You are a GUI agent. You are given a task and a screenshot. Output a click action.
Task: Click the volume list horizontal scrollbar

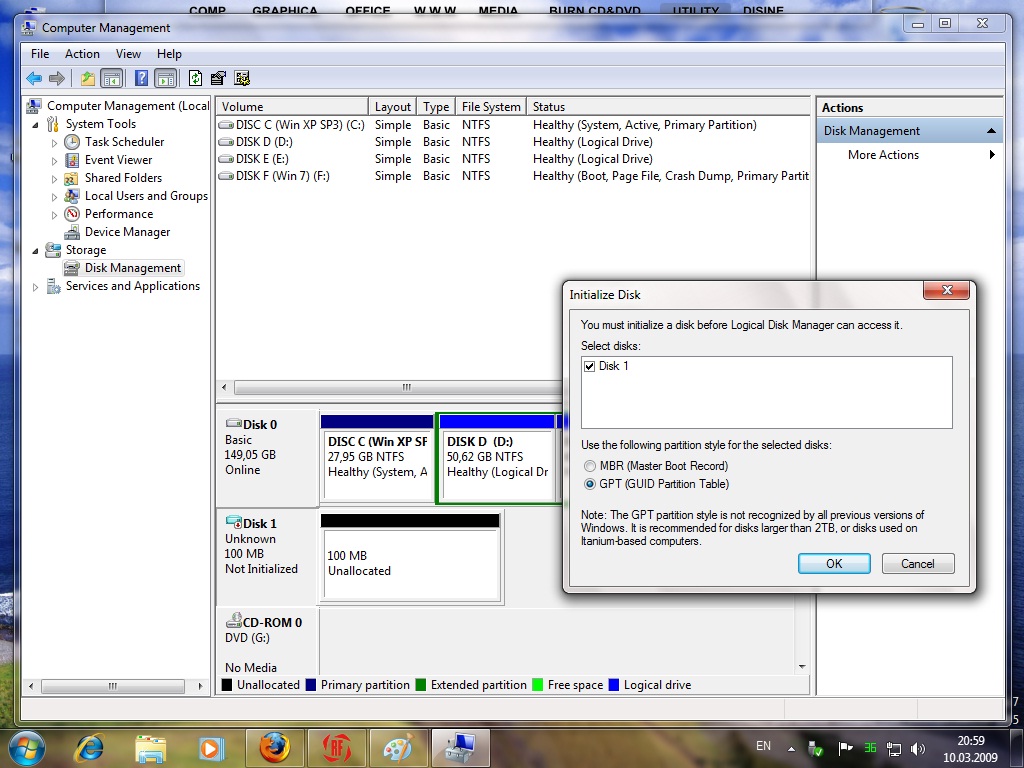coord(397,387)
